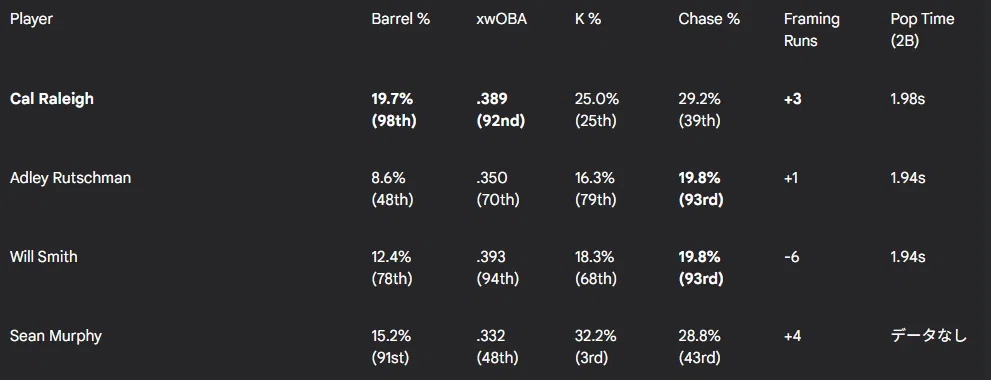Select the Barrel % column header
Viewport: 991px width, 380px height.
pyautogui.click(x=401, y=19)
